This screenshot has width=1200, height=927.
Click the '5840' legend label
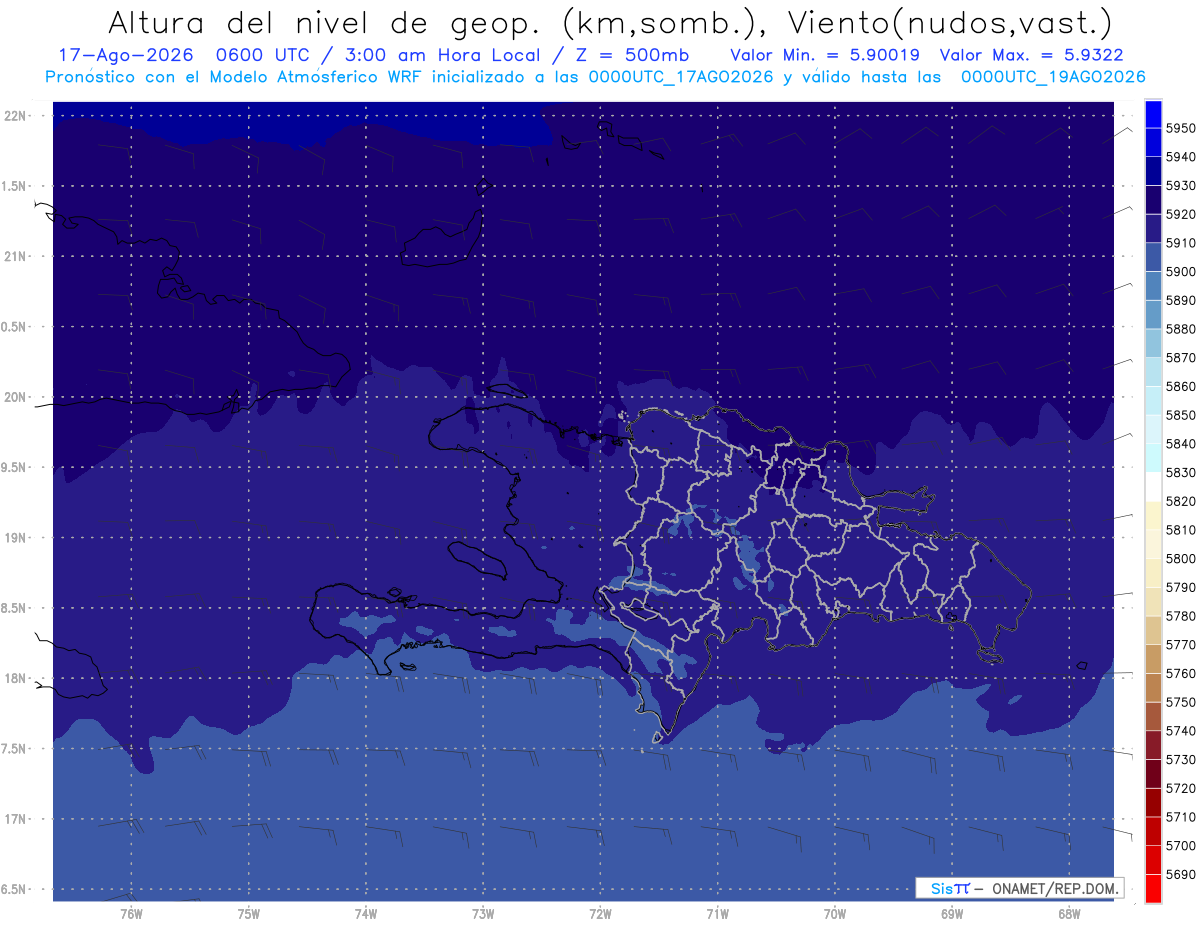point(1181,444)
